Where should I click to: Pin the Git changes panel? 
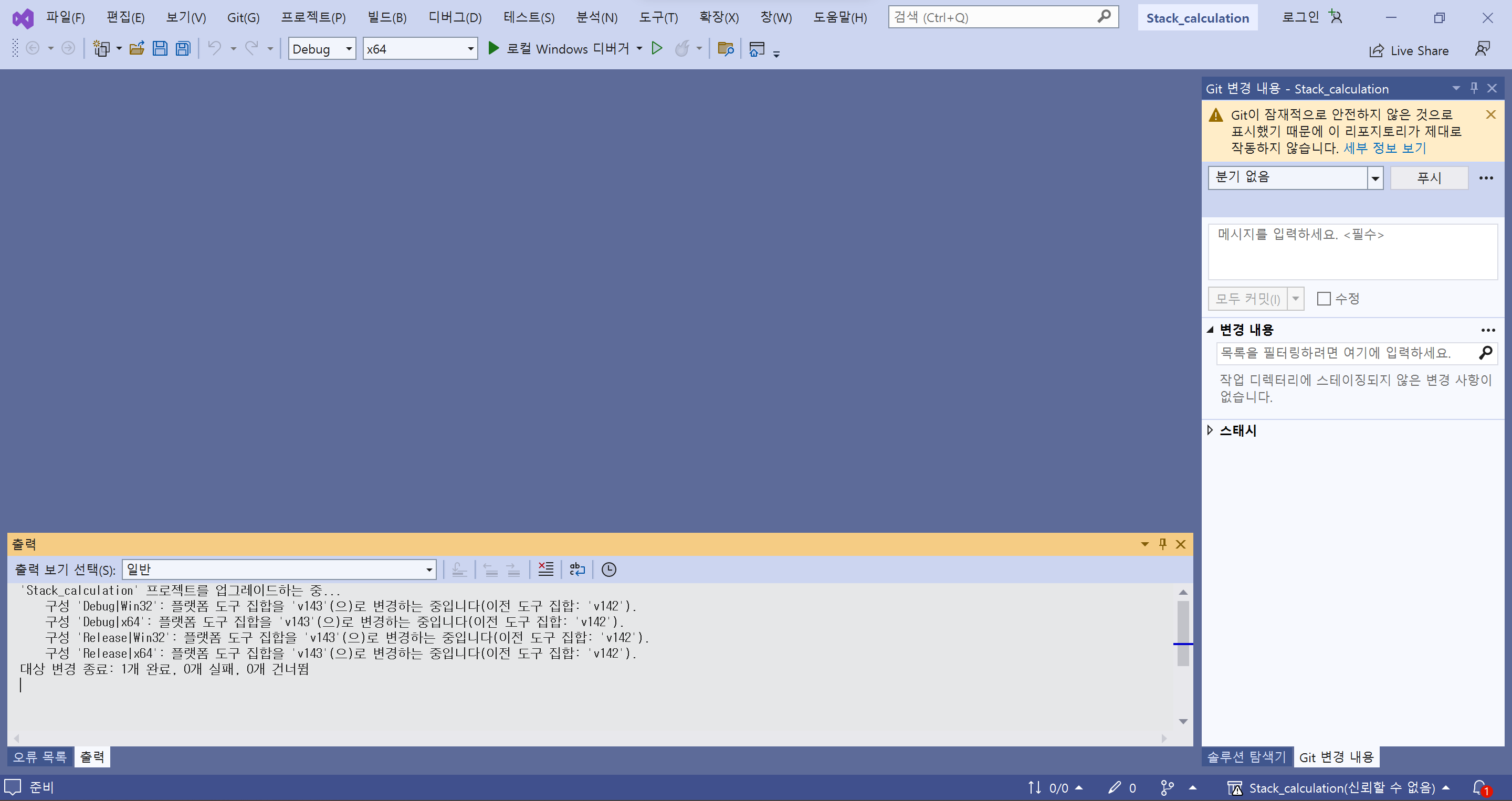pos(1474,88)
